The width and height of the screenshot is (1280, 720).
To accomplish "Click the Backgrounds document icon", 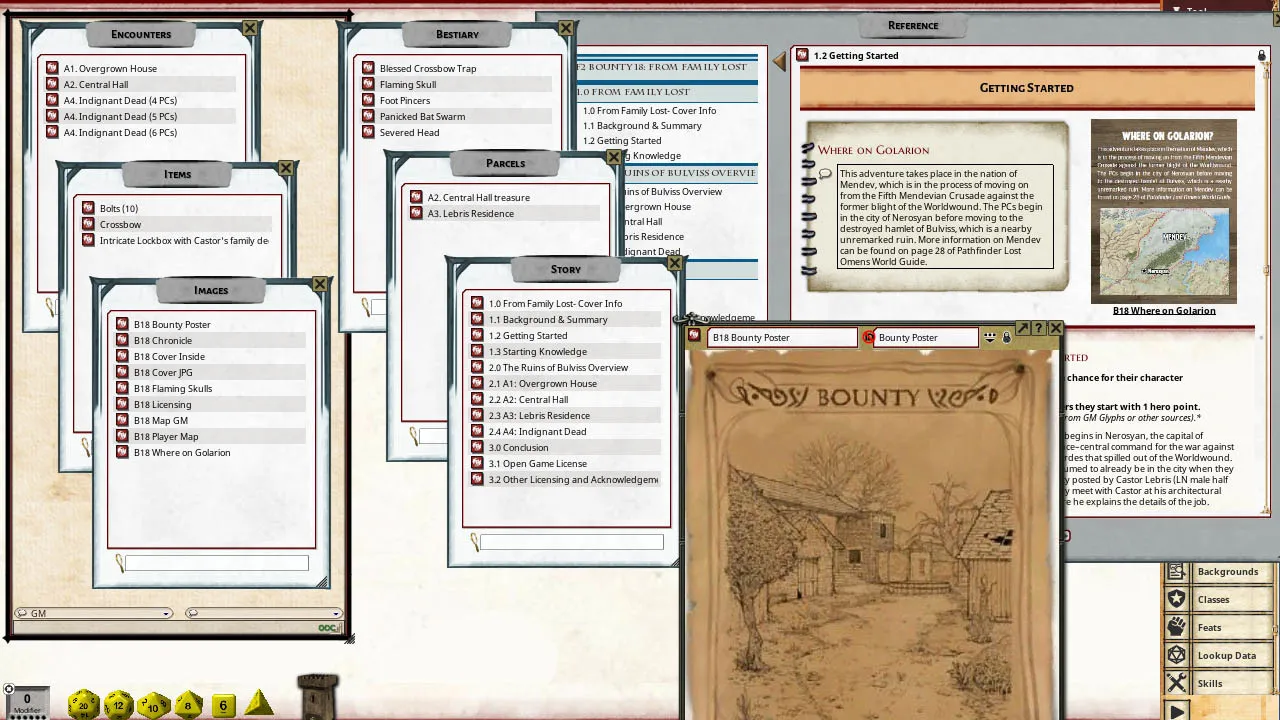I will 1177,571.
